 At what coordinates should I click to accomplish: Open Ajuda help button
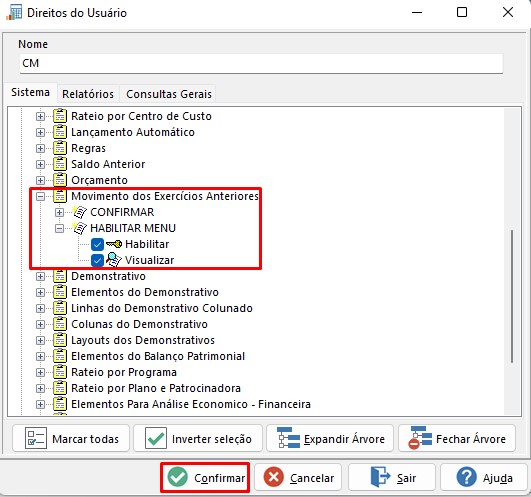point(484,477)
